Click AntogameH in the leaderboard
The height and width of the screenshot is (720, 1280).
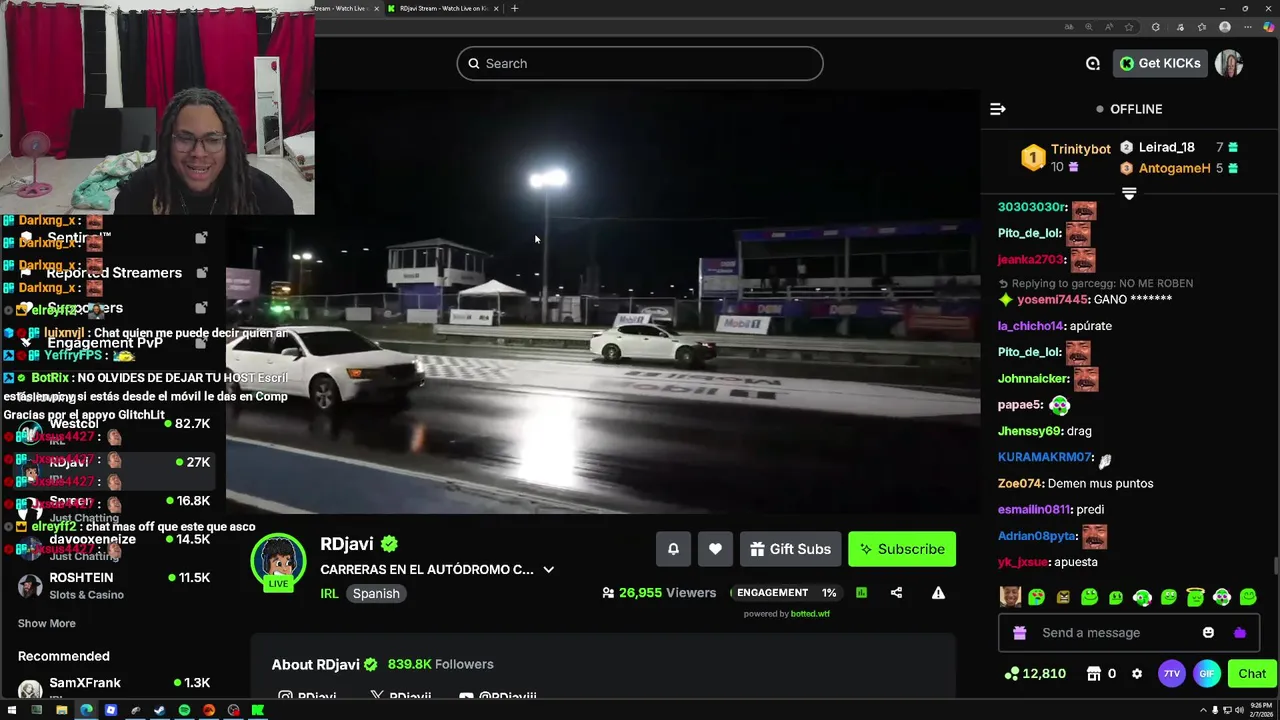1174,169
